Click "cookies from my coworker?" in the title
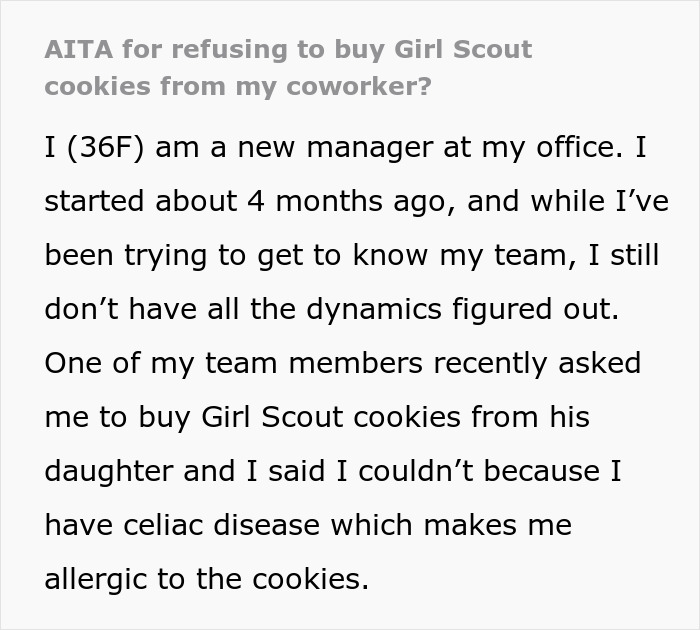The height and width of the screenshot is (630, 700). pos(238,85)
